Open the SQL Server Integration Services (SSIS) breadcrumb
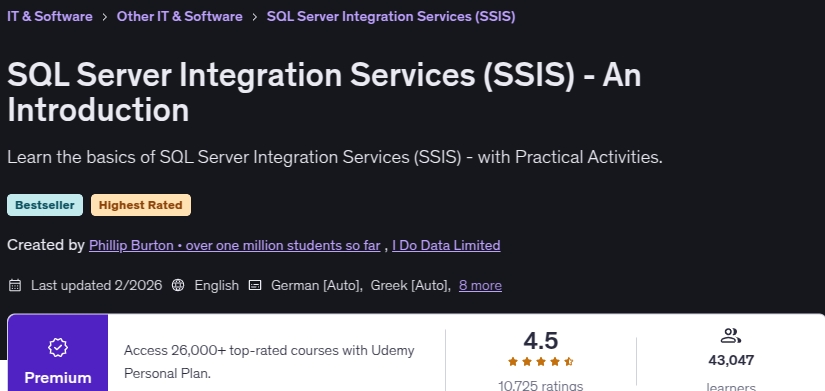 tap(391, 16)
